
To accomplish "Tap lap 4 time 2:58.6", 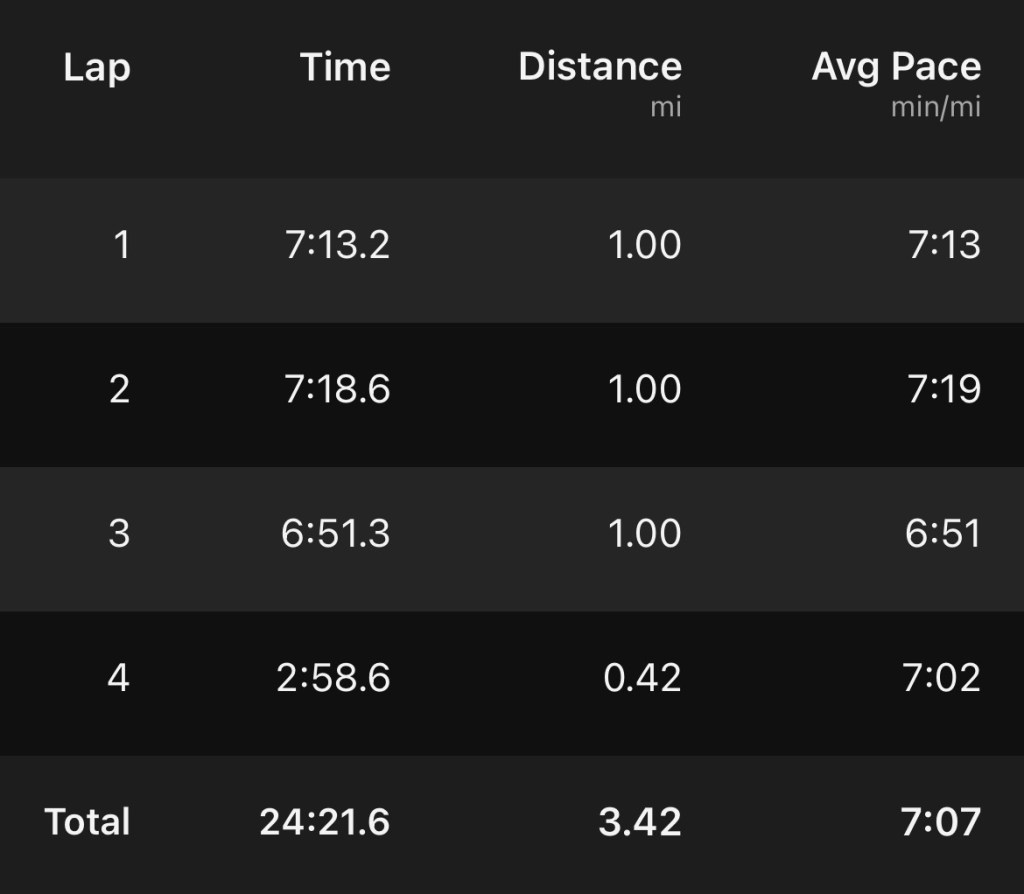I will [333, 678].
